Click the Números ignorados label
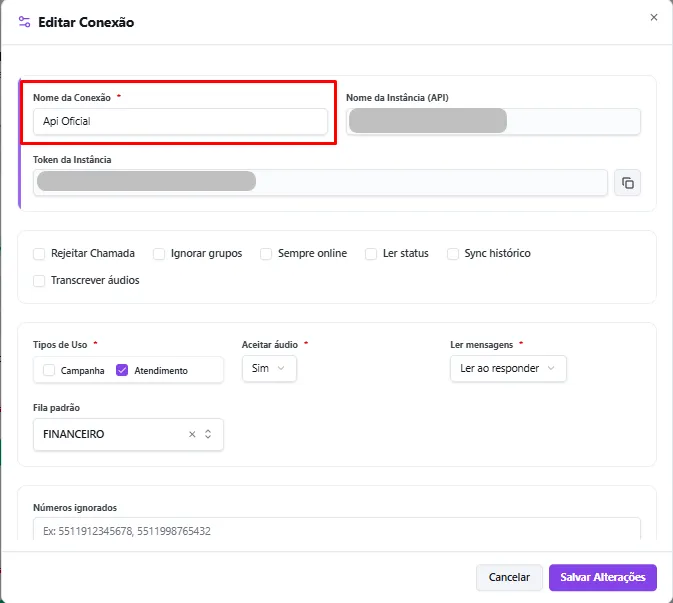 coord(75,508)
